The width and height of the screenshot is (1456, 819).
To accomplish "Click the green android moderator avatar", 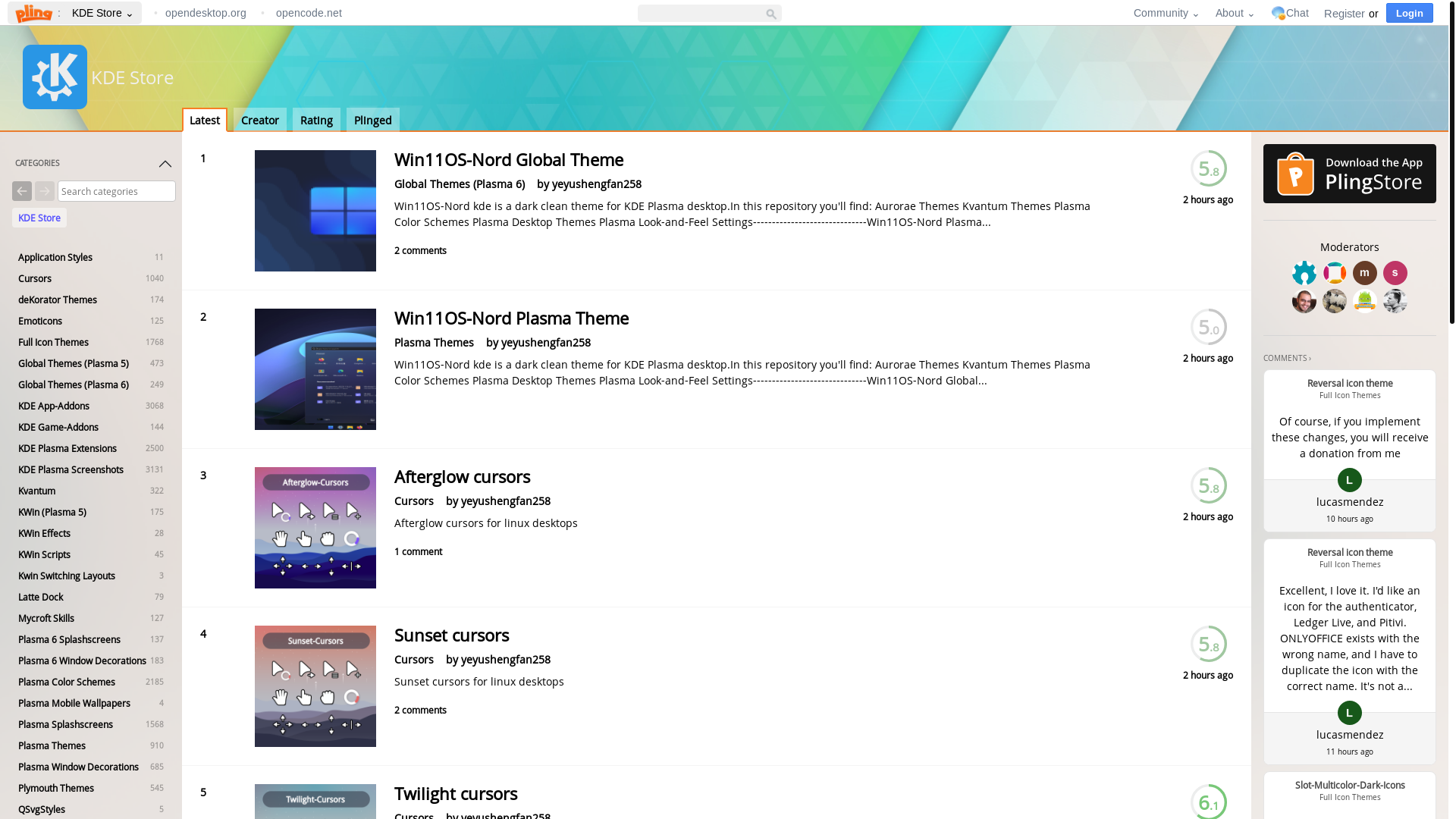I will tap(1364, 301).
